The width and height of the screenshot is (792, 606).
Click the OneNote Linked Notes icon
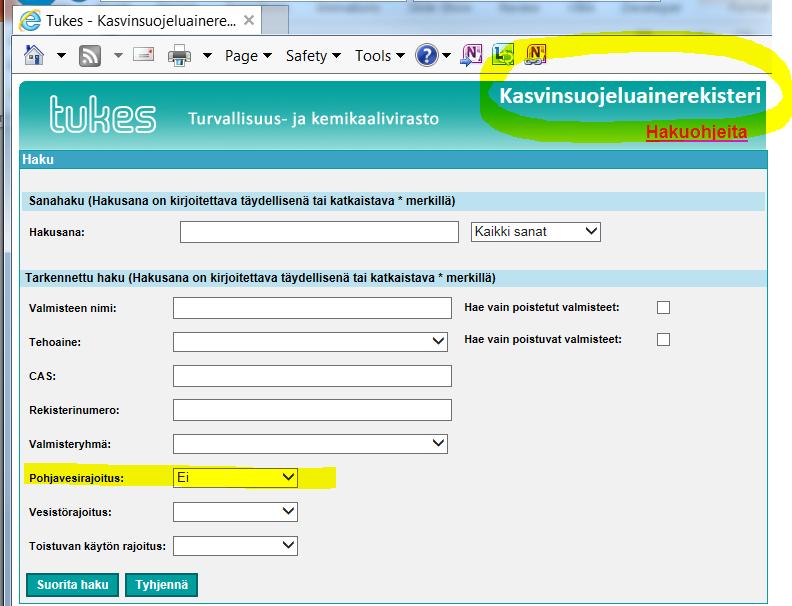pyautogui.click(x=535, y=55)
